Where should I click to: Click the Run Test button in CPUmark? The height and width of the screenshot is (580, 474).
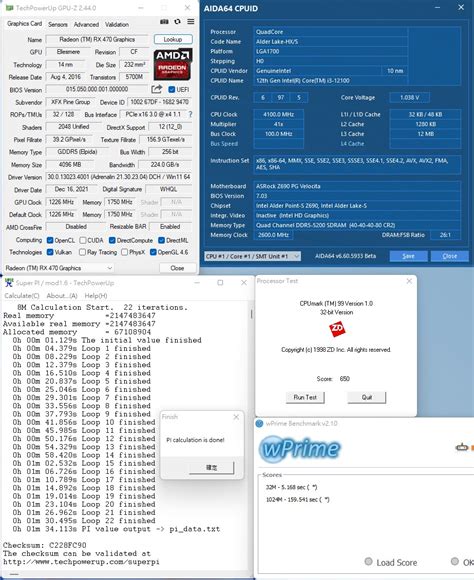click(305, 397)
